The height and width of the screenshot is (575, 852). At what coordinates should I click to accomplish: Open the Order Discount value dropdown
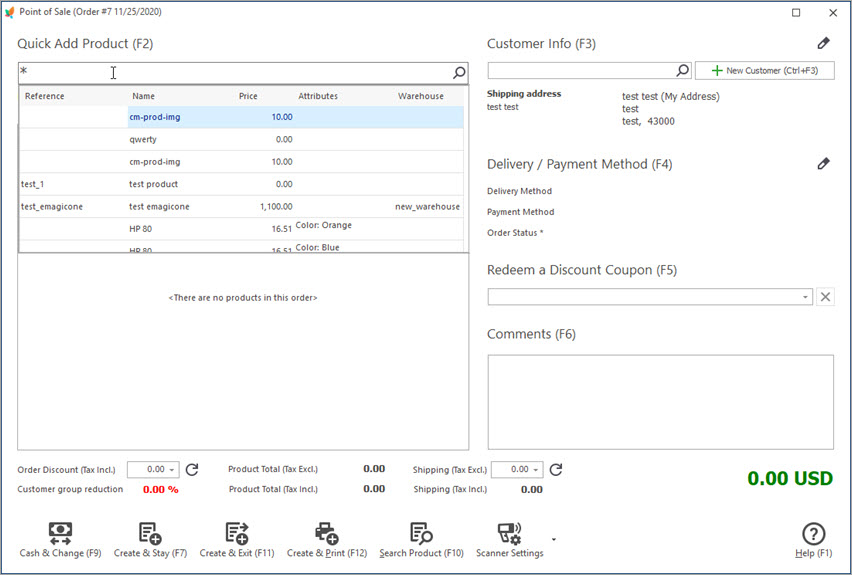tap(172, 470)
